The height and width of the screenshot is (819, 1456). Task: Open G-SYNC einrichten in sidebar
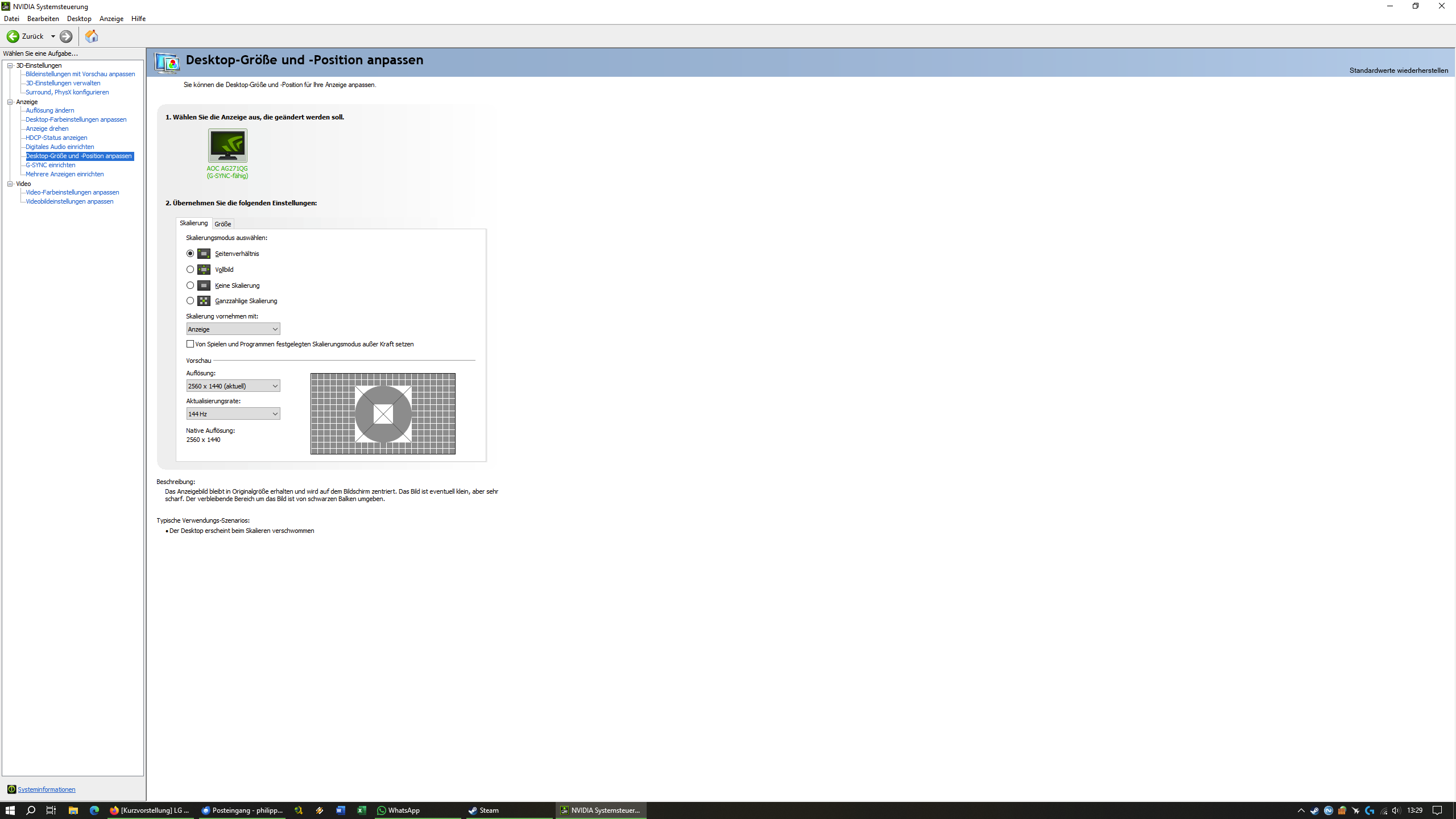(50, 165)
